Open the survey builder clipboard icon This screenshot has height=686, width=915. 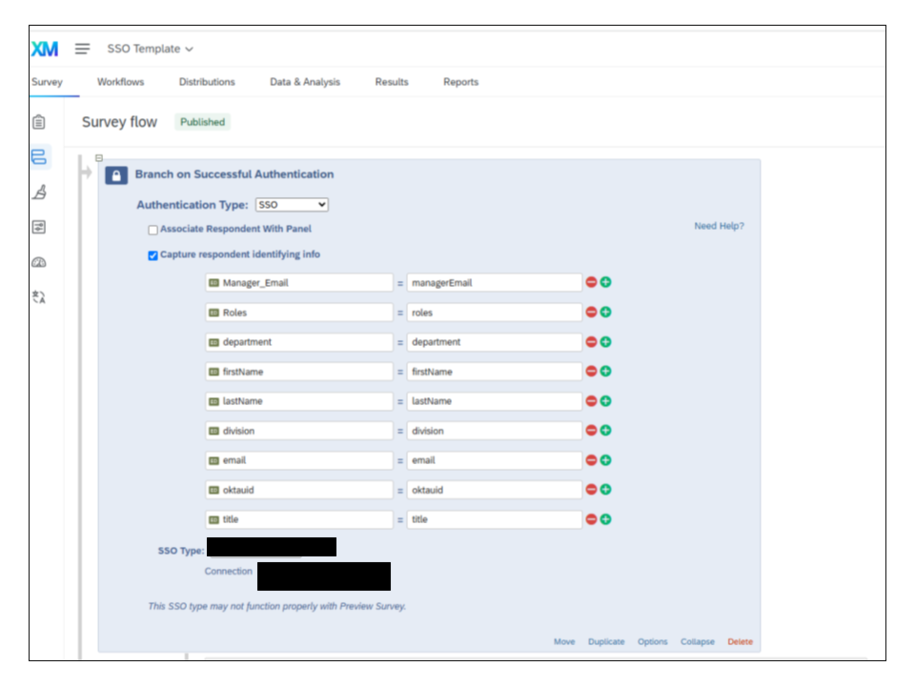39,122
